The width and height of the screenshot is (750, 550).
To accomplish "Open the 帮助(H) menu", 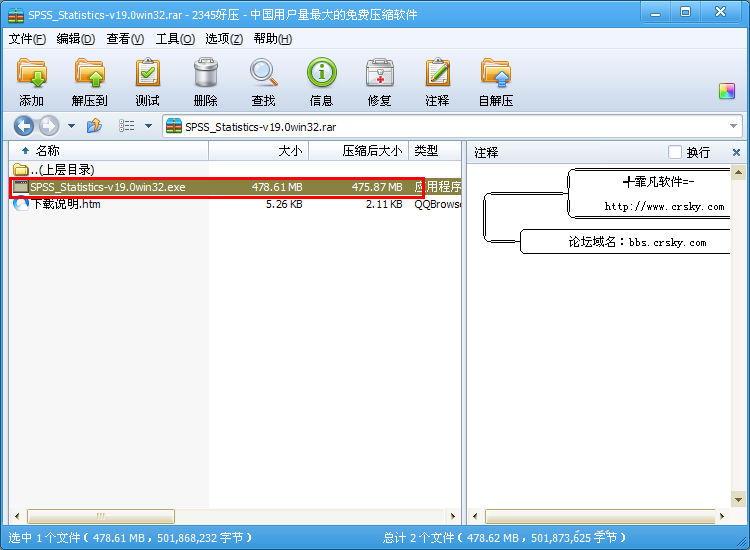I will 273,39.
